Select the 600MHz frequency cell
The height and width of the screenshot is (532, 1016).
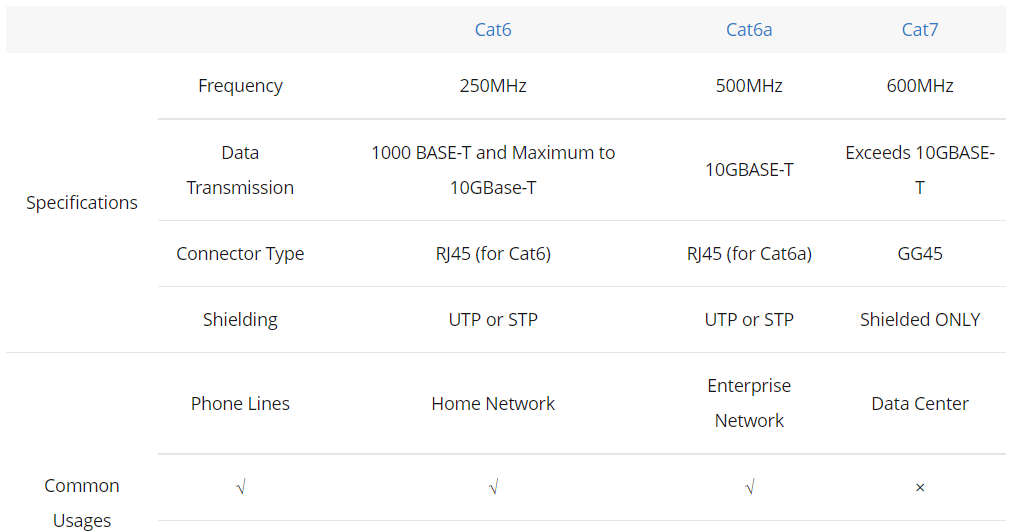(920, 86)
